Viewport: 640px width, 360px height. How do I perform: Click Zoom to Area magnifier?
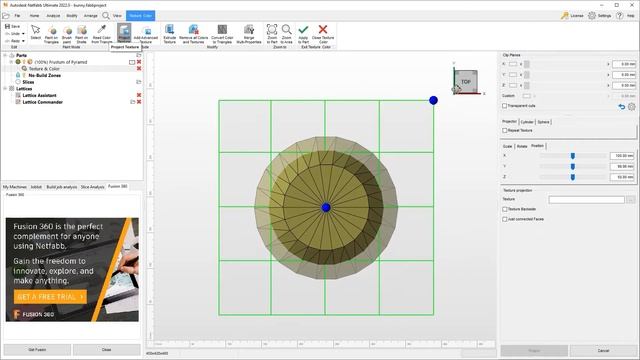pos(287,34)
